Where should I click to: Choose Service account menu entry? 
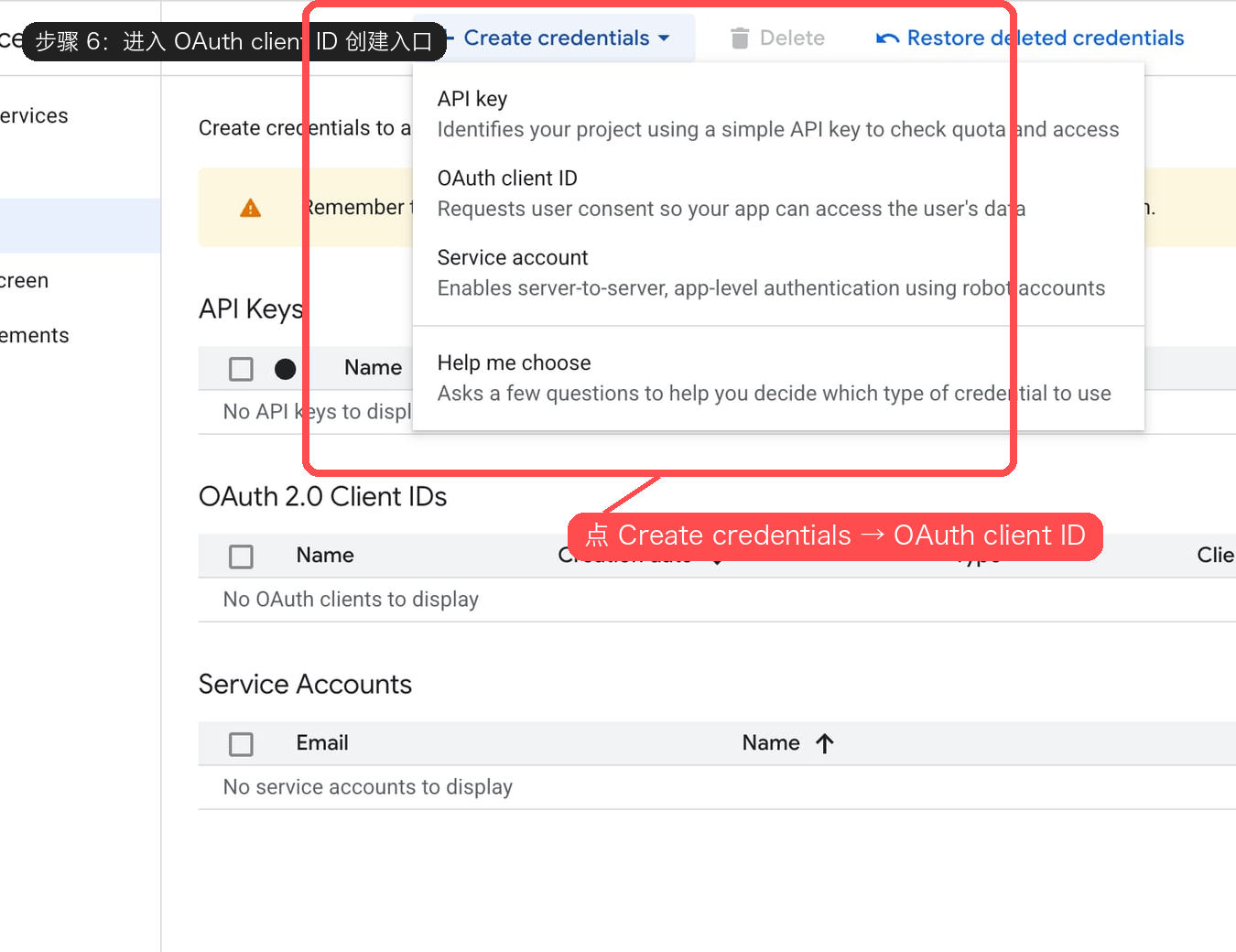[778, 273]
